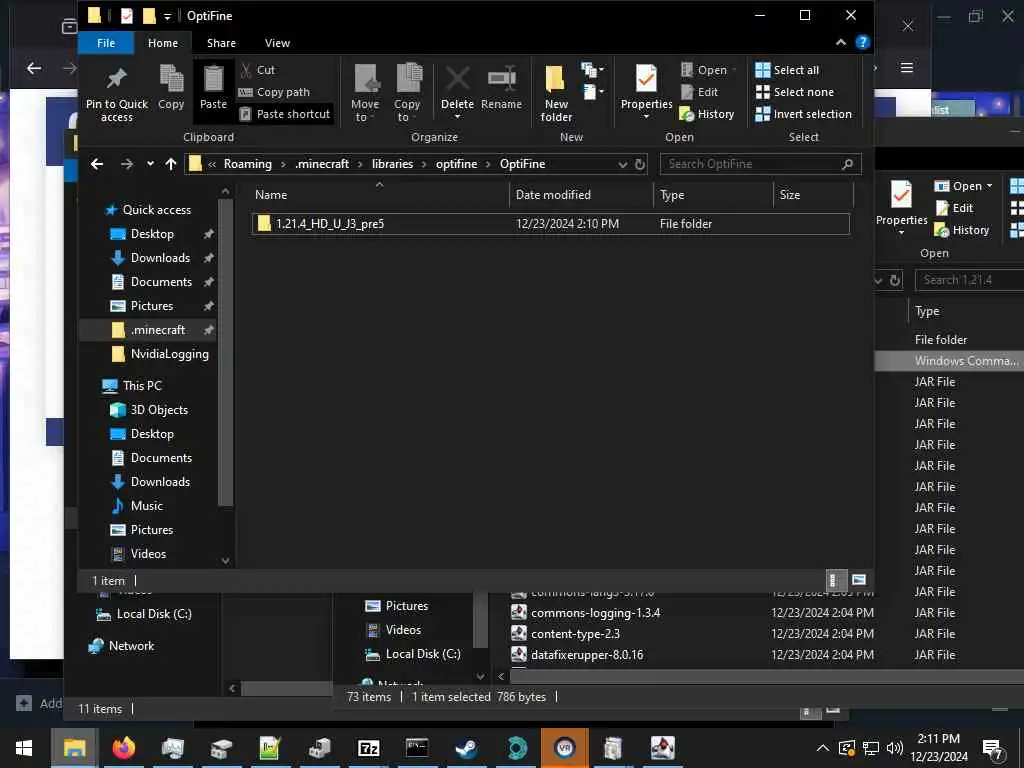Screen dimensions: 1024x768
Task: Open 7-Zip from the taskbar
Action: [368, 748]
